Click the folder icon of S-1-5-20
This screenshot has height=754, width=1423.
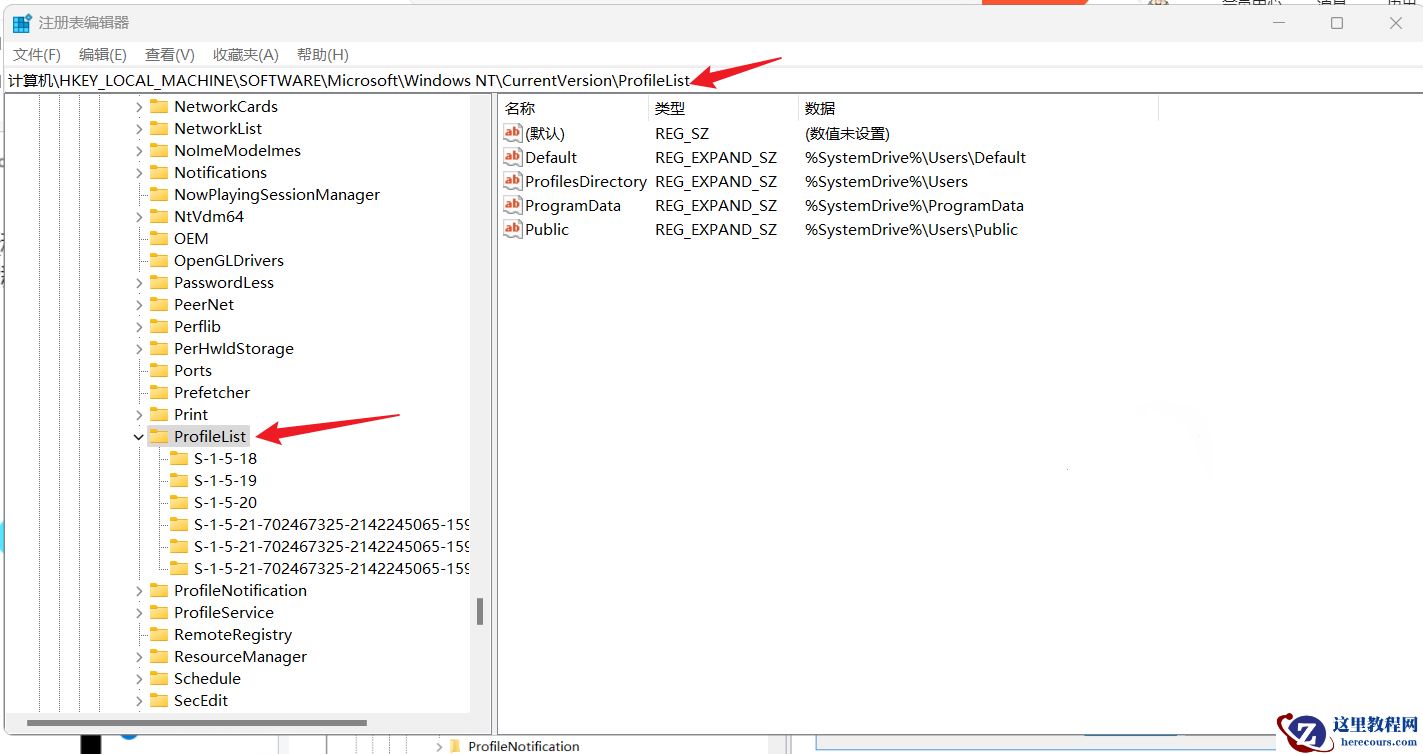[x=178, y=502]
